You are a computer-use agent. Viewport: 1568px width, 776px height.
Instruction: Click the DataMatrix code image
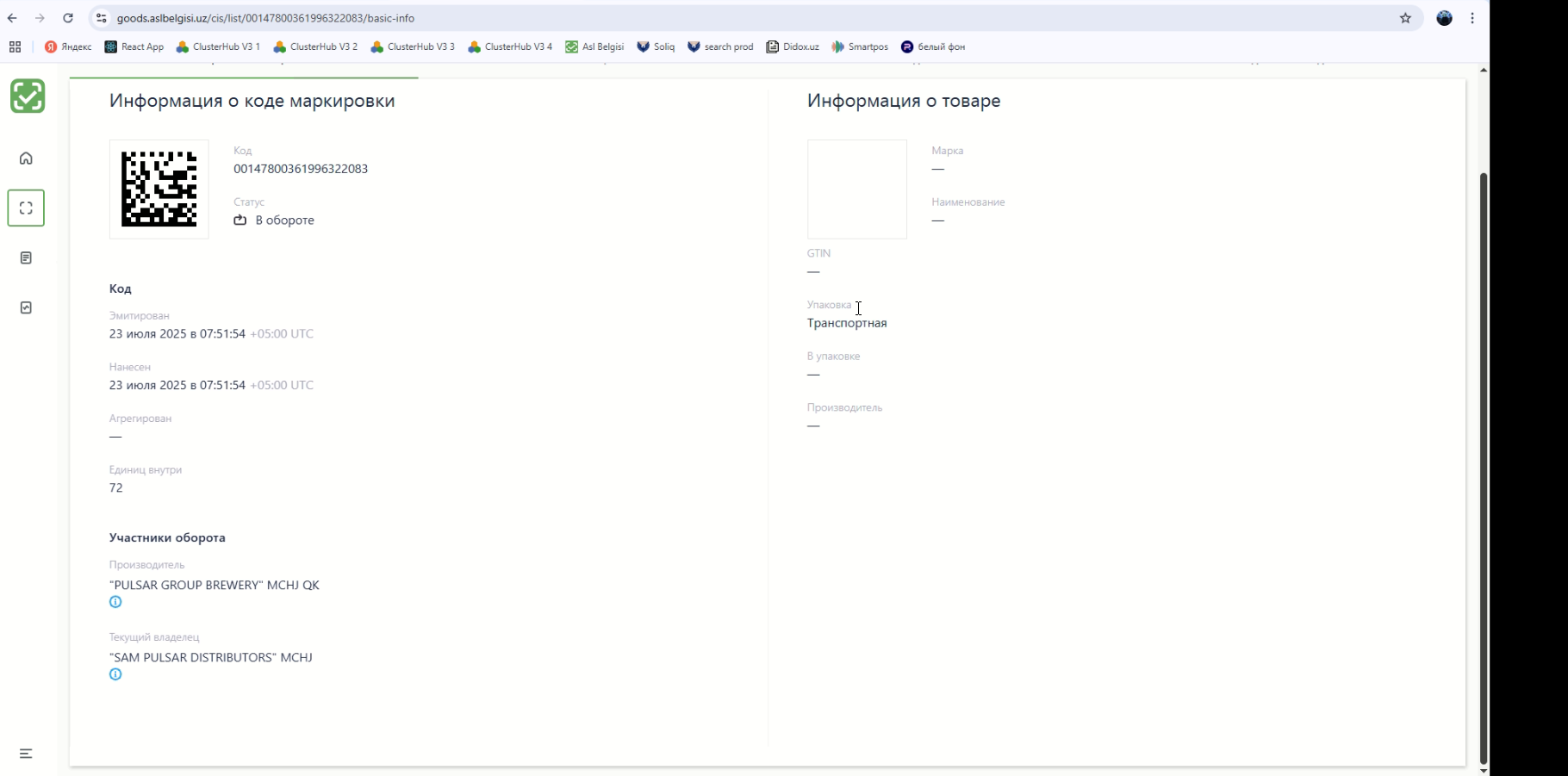pos(159,189)
